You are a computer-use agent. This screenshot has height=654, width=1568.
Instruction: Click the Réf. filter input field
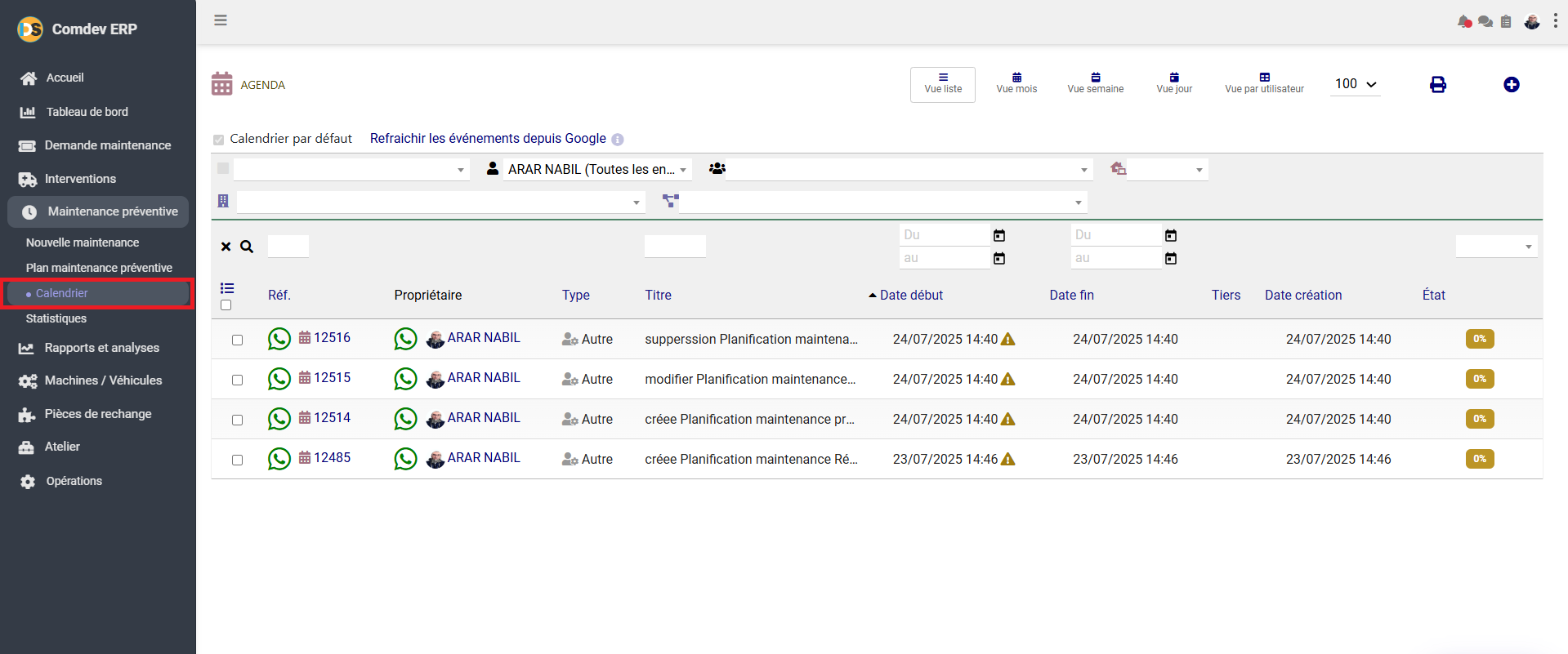(x=288, y=247)
